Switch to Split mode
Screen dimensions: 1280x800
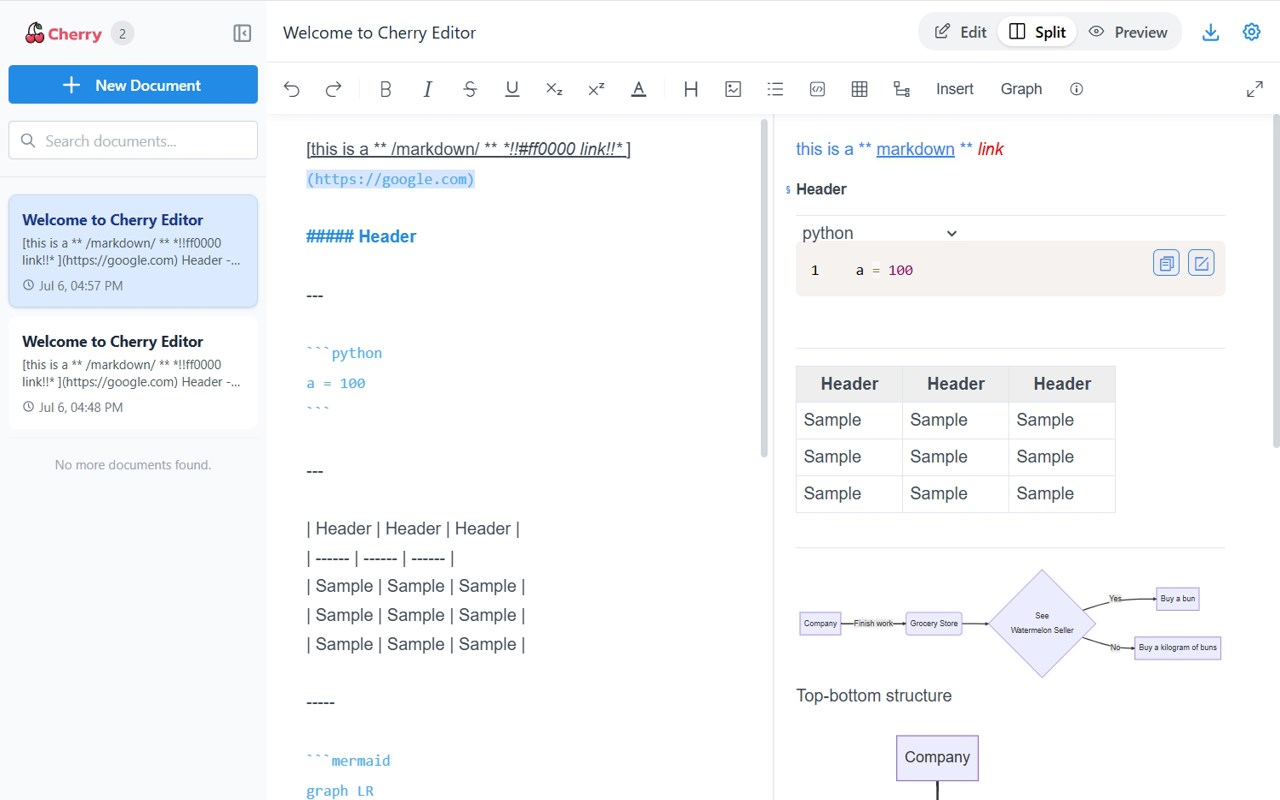coord(1037,32)
